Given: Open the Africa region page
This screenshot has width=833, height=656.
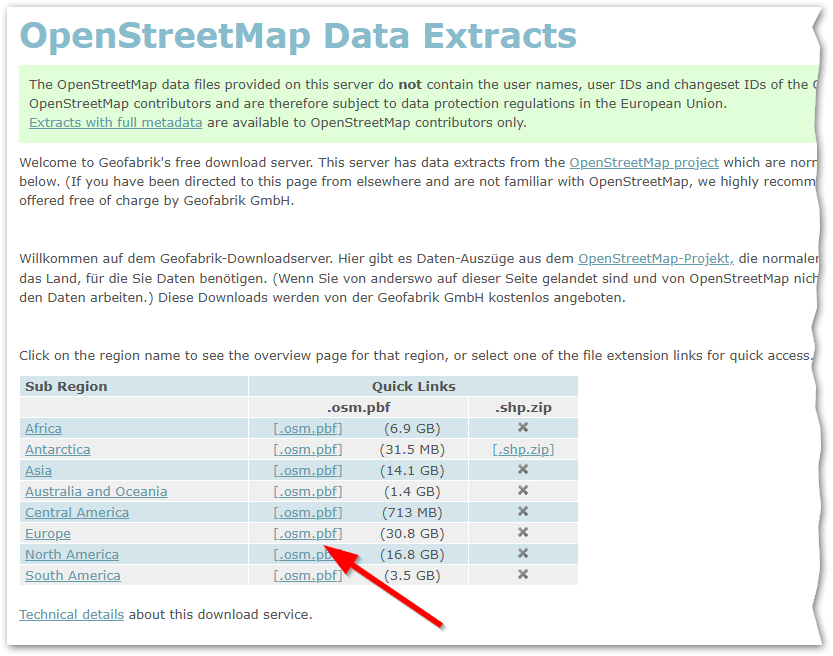Looking at the screenshot, I should point(43,428).
